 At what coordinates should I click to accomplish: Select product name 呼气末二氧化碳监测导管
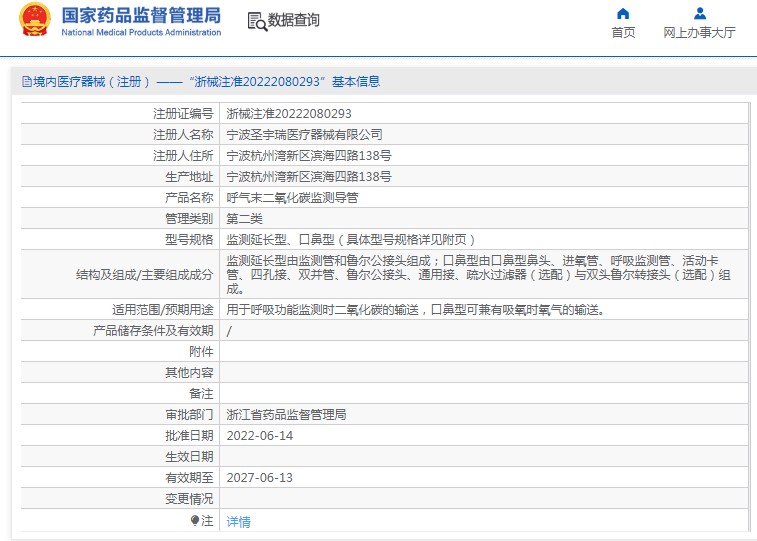(x=292, y=198)
